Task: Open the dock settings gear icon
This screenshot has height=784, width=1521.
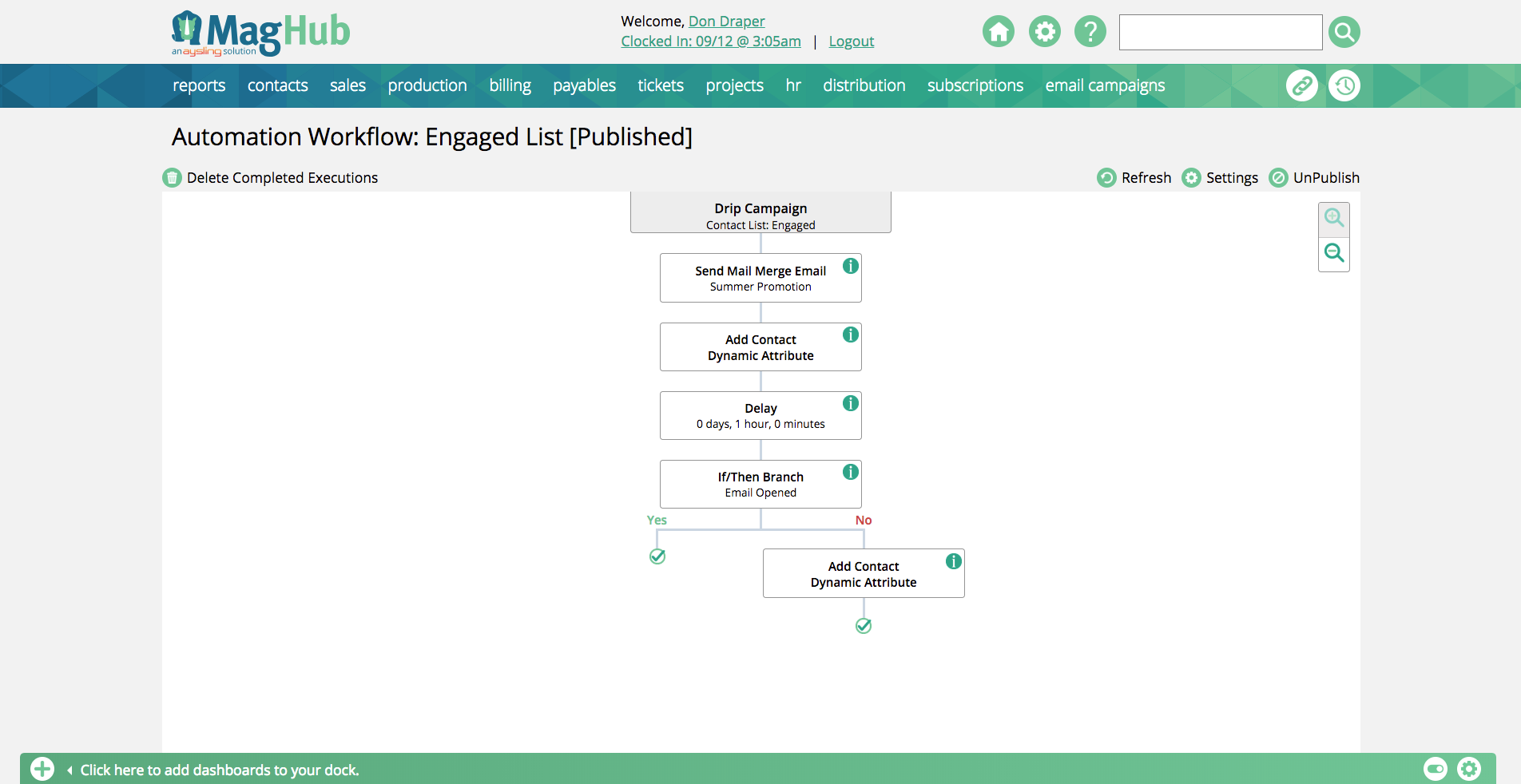Action: click(1469, 769)
